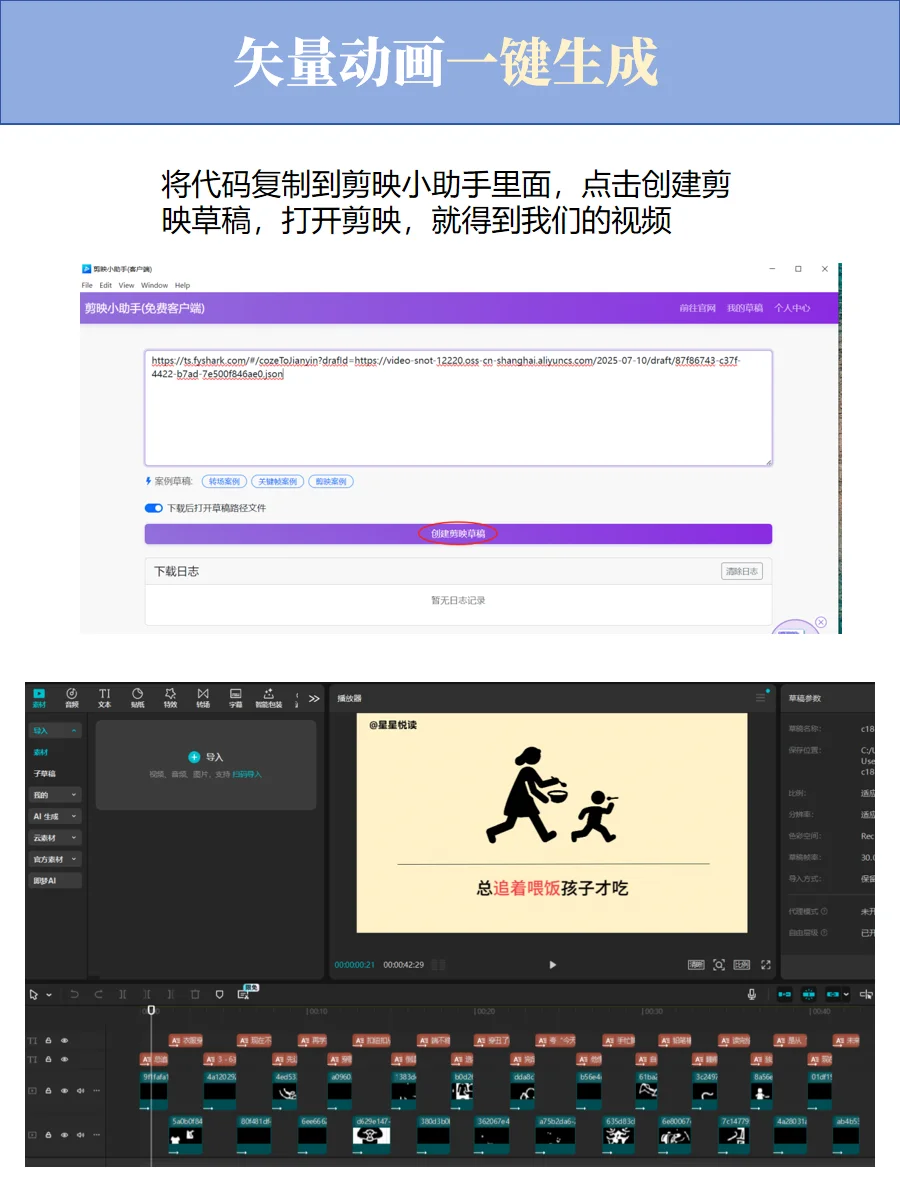Play the preview in the player

[552, 965]
